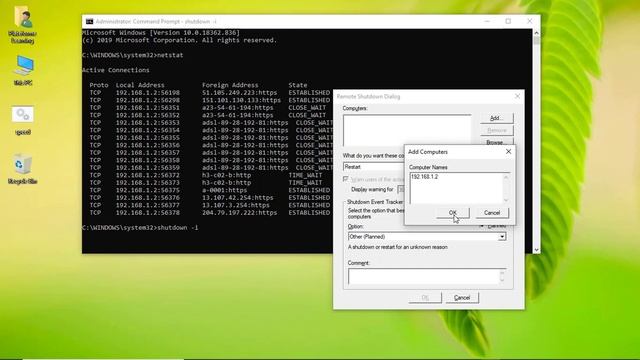Click Add button in Remote Shutdown Dialog

tap(497, 118)
